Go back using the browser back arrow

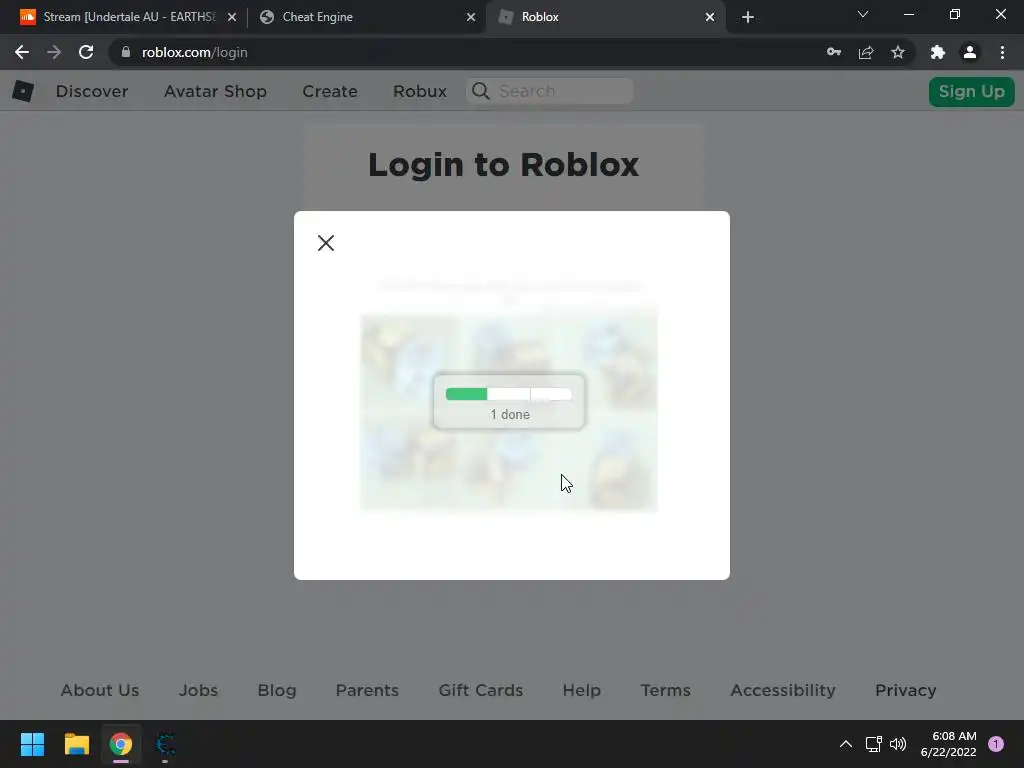[x=22, y=52]
